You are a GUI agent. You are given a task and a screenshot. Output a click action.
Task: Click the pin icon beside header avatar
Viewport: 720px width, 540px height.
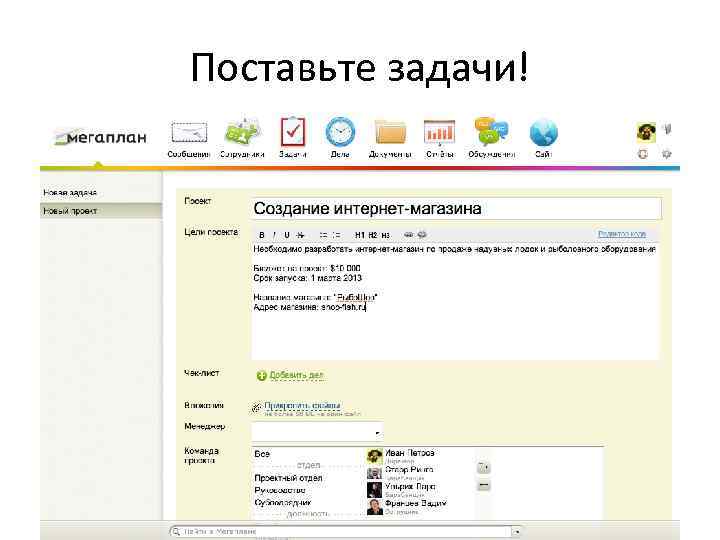(x=668, y=129)
